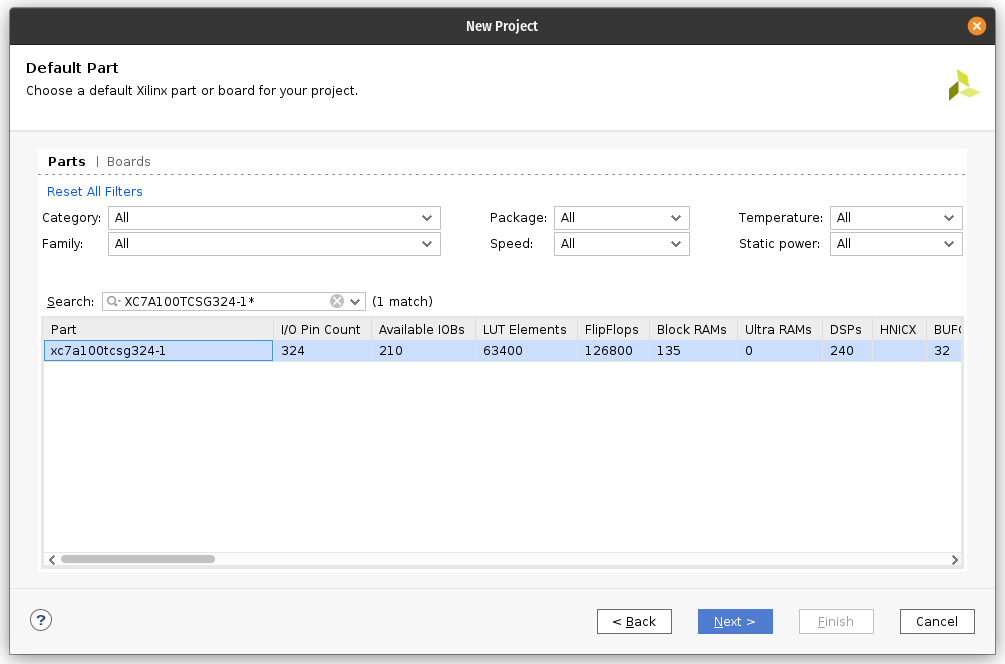Click the 135 Block RAMs cell
1005x664 pixels.
tap(694, 351)
